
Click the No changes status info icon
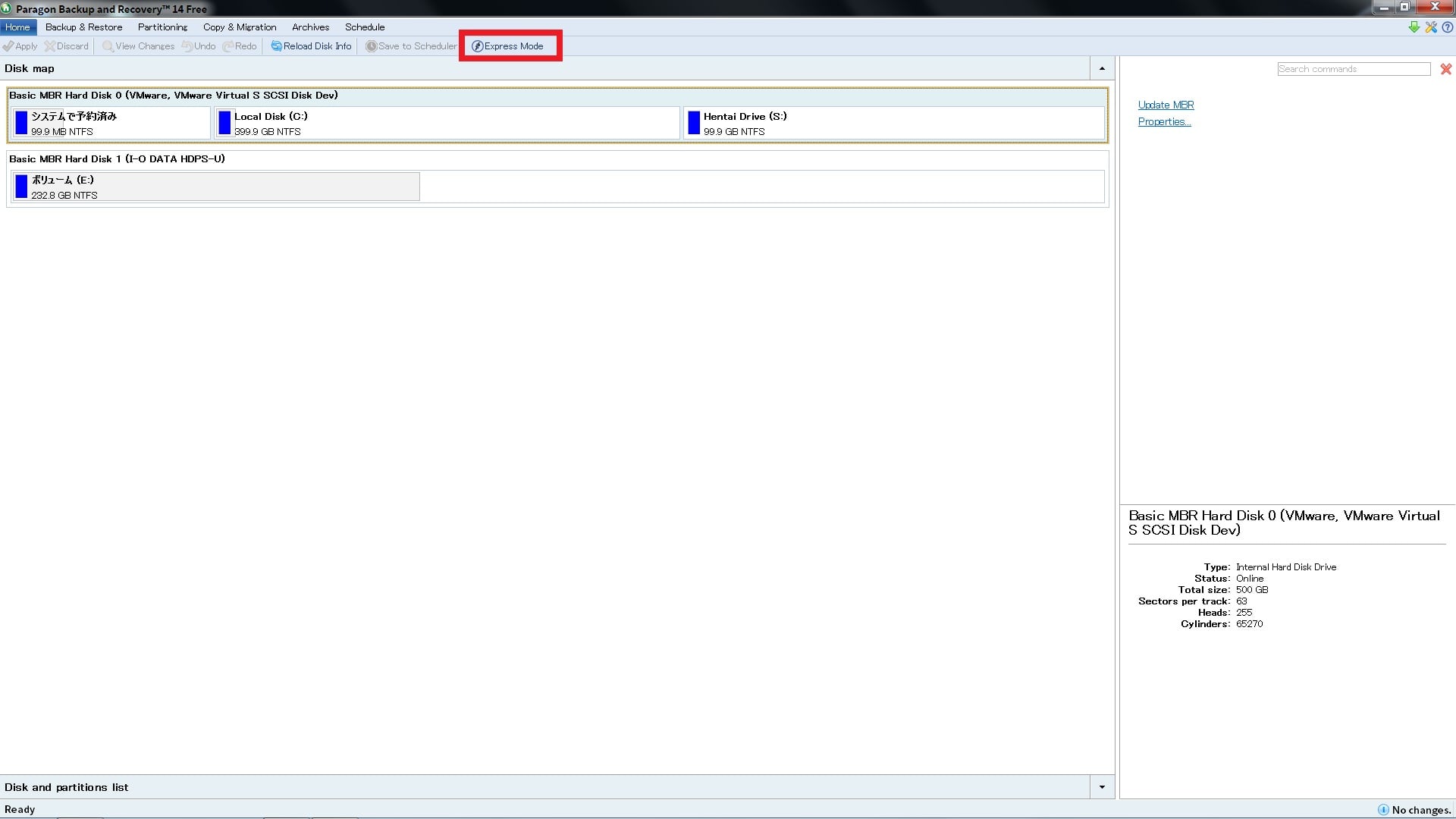point(1383,810)
